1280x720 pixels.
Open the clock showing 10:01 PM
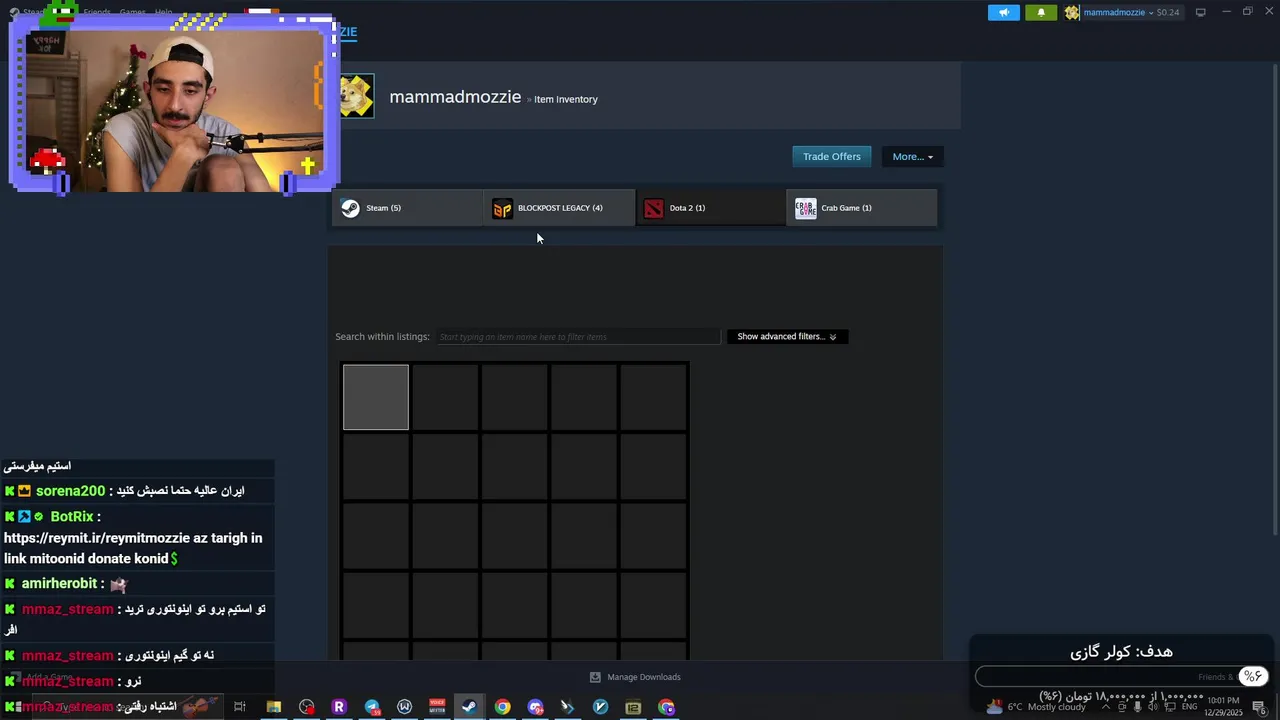[1224, 706]
